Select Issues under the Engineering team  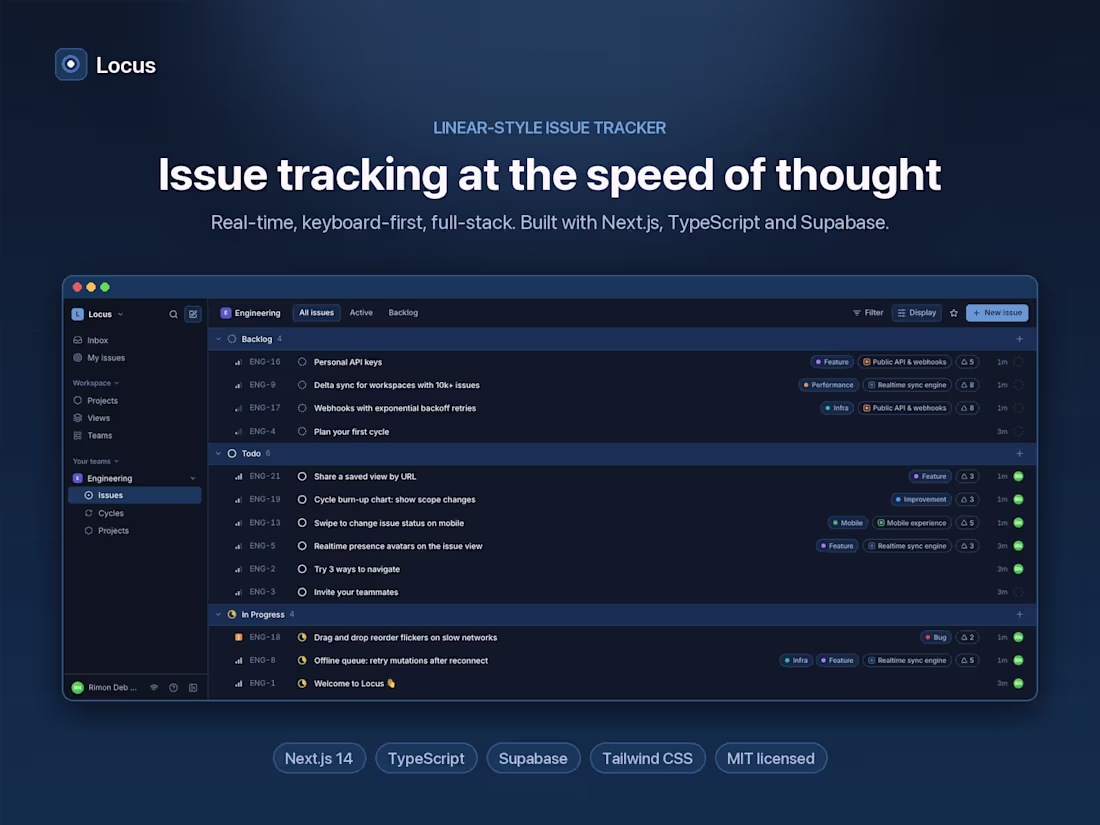tap(135, 495)
